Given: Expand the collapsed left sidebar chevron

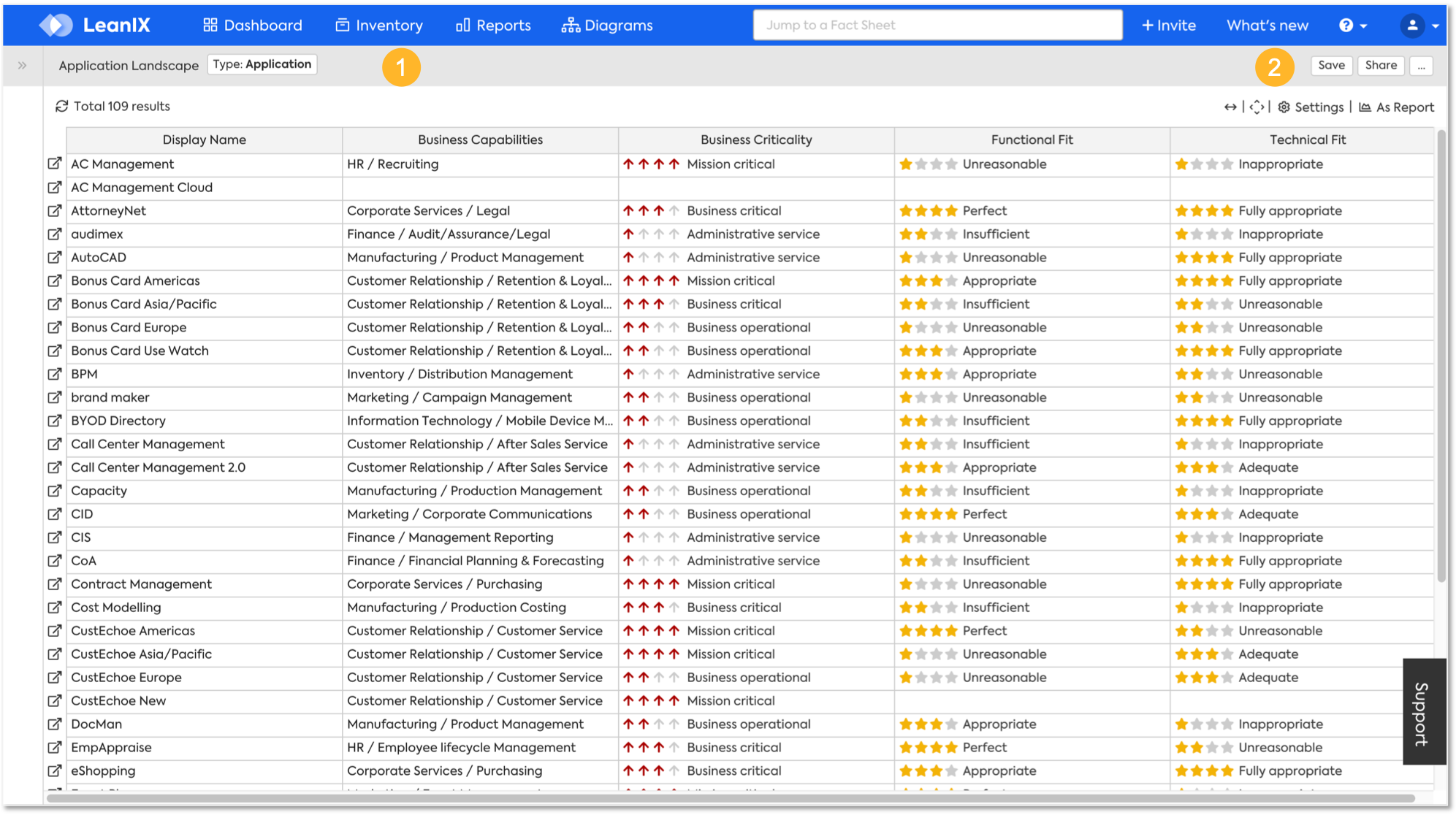Looking at the screenshot, I should point(22,66).
